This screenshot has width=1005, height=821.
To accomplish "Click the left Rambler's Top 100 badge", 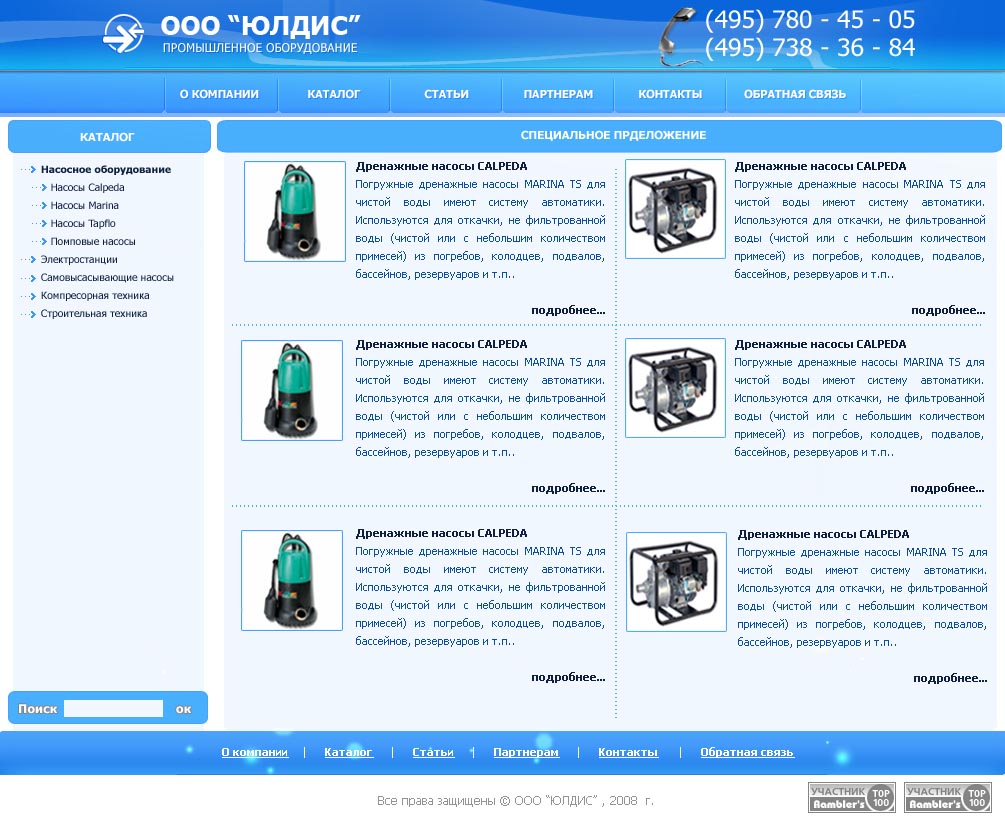I will 849,795.
